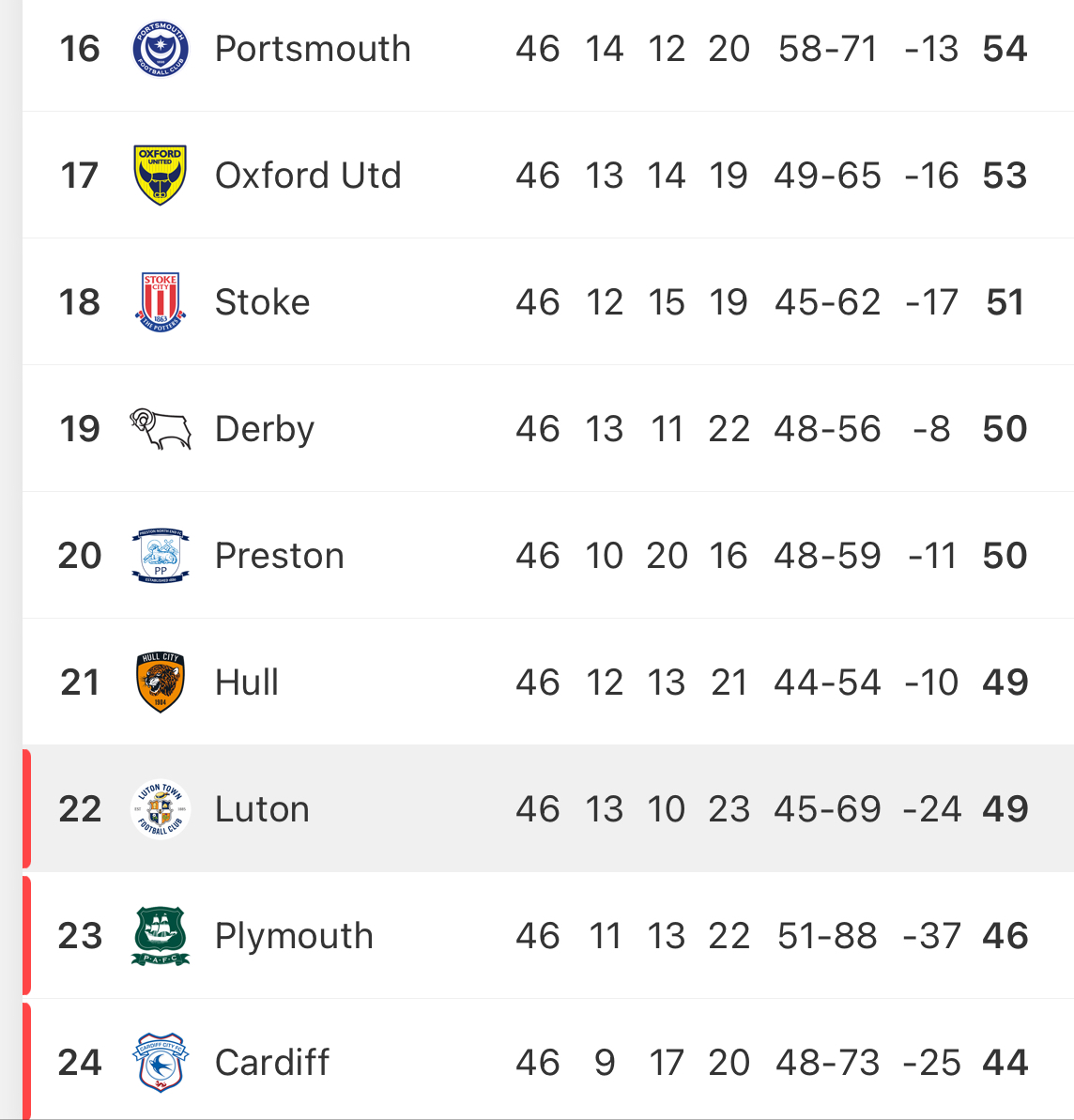Open the Portsmouth team name link
This screenshot has height=1120, width=1074.
click(313, 50)
